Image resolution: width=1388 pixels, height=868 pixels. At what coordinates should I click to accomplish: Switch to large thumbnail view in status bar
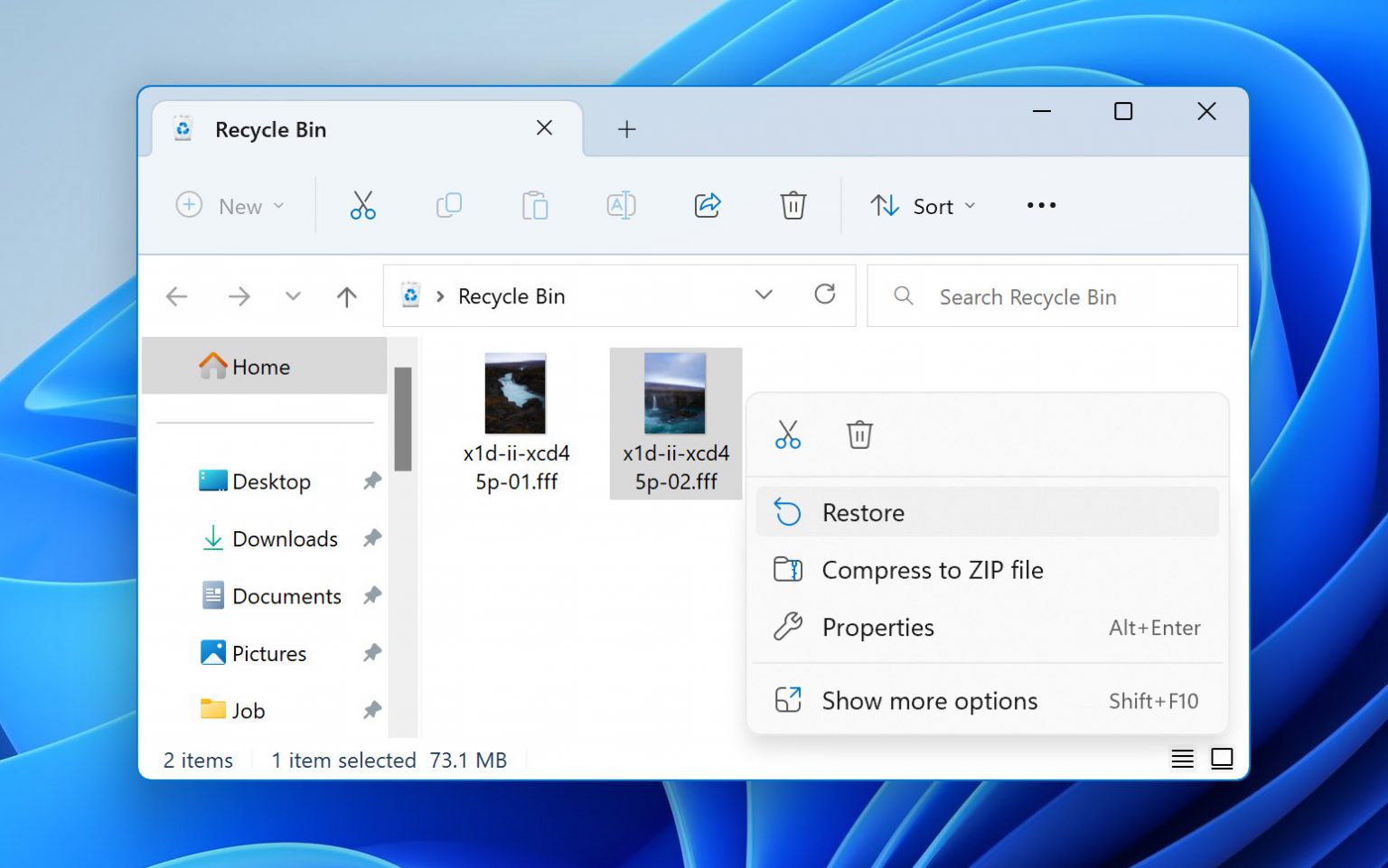click(1223, 760)
